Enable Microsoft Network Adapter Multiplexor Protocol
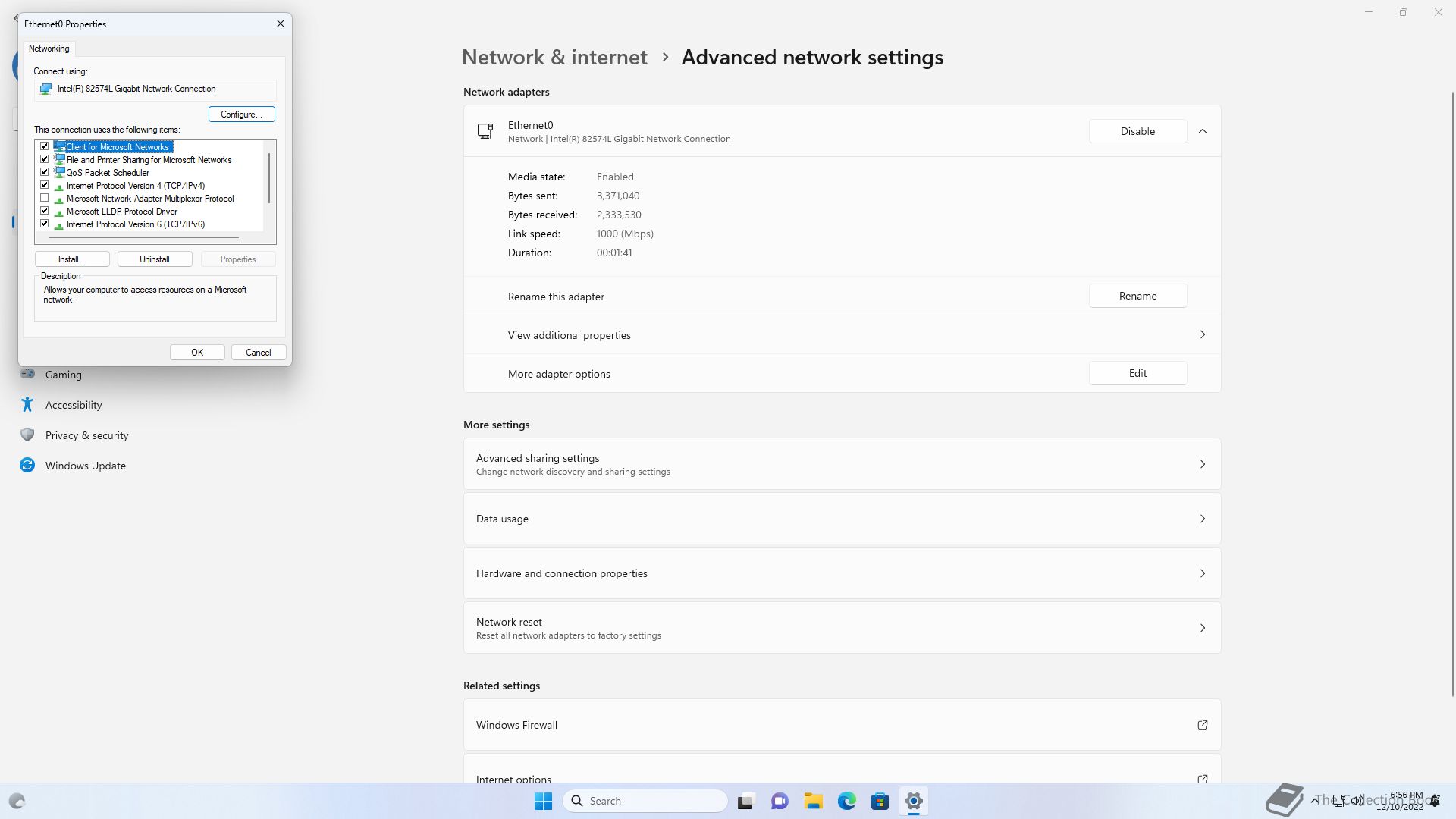Screen dimensions: 1456x819 (x=44, y=198)
